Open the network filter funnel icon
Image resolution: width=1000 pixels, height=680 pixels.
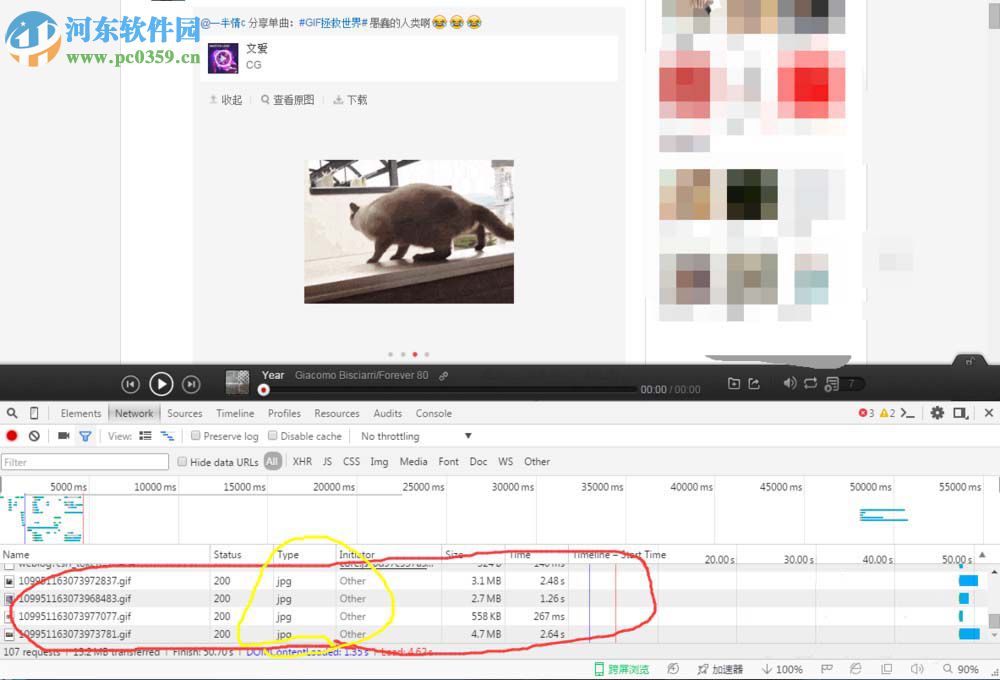tap(85, 436)
